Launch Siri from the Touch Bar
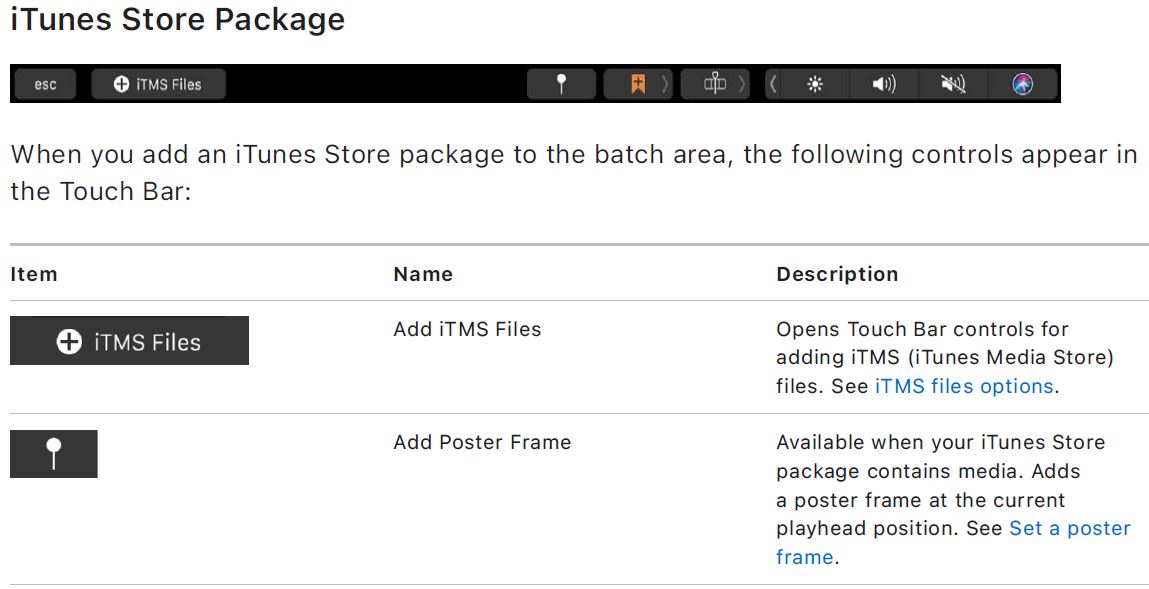 (1022, 85)
